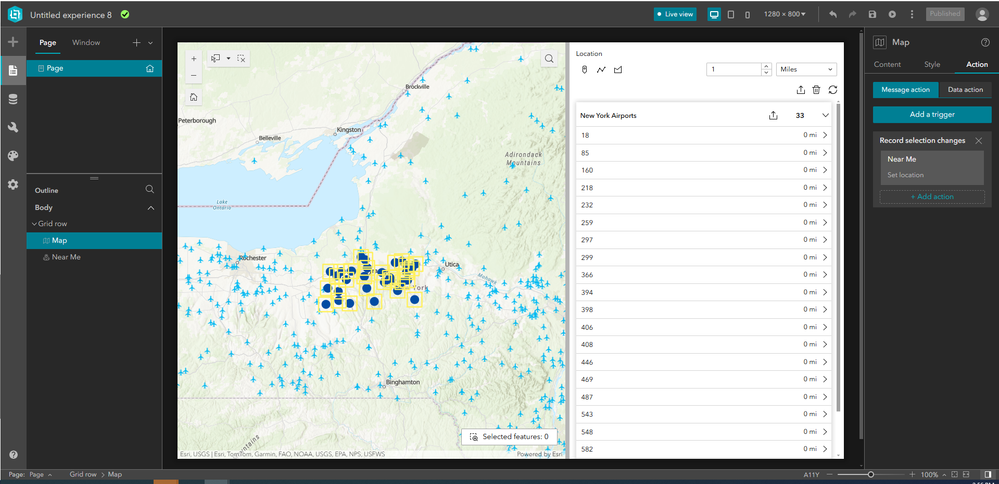Open the Miles unit dropdown
The width and height of the screenshot is (999, 484).
coord(806,70)
